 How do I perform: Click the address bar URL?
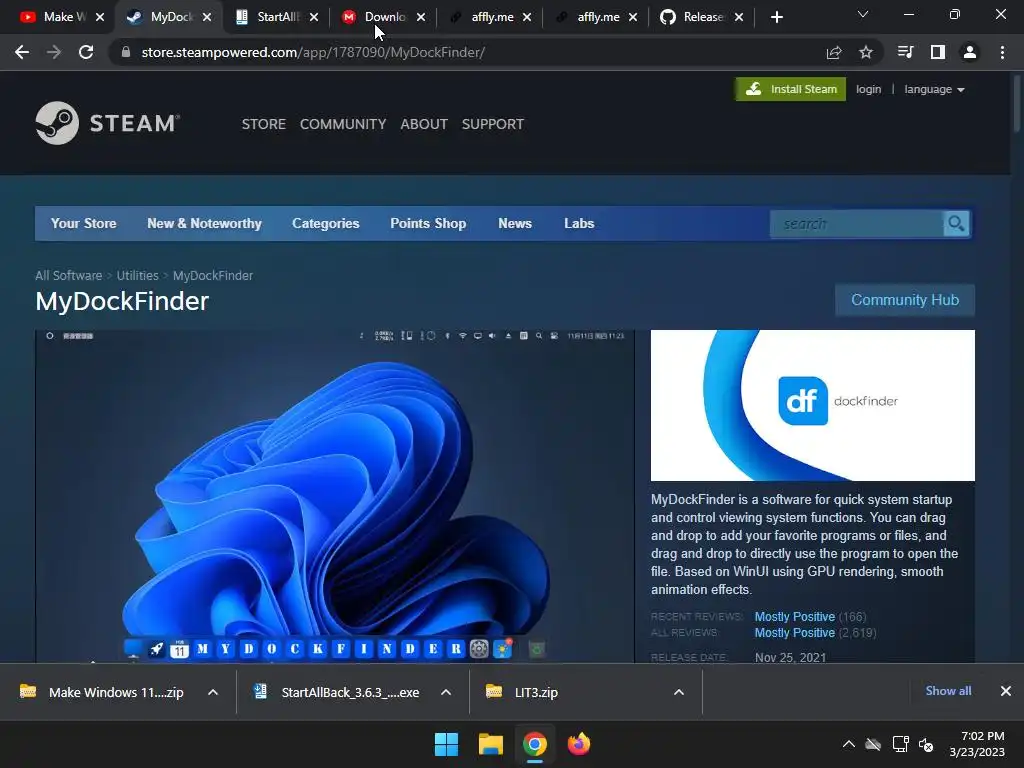pos(313,52)
